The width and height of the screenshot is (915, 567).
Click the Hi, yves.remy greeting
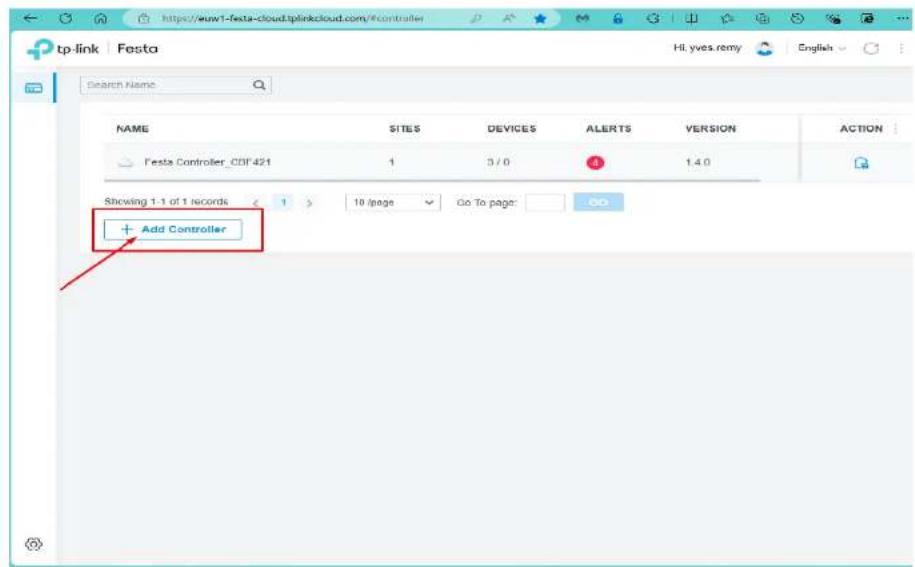(707, 48)
